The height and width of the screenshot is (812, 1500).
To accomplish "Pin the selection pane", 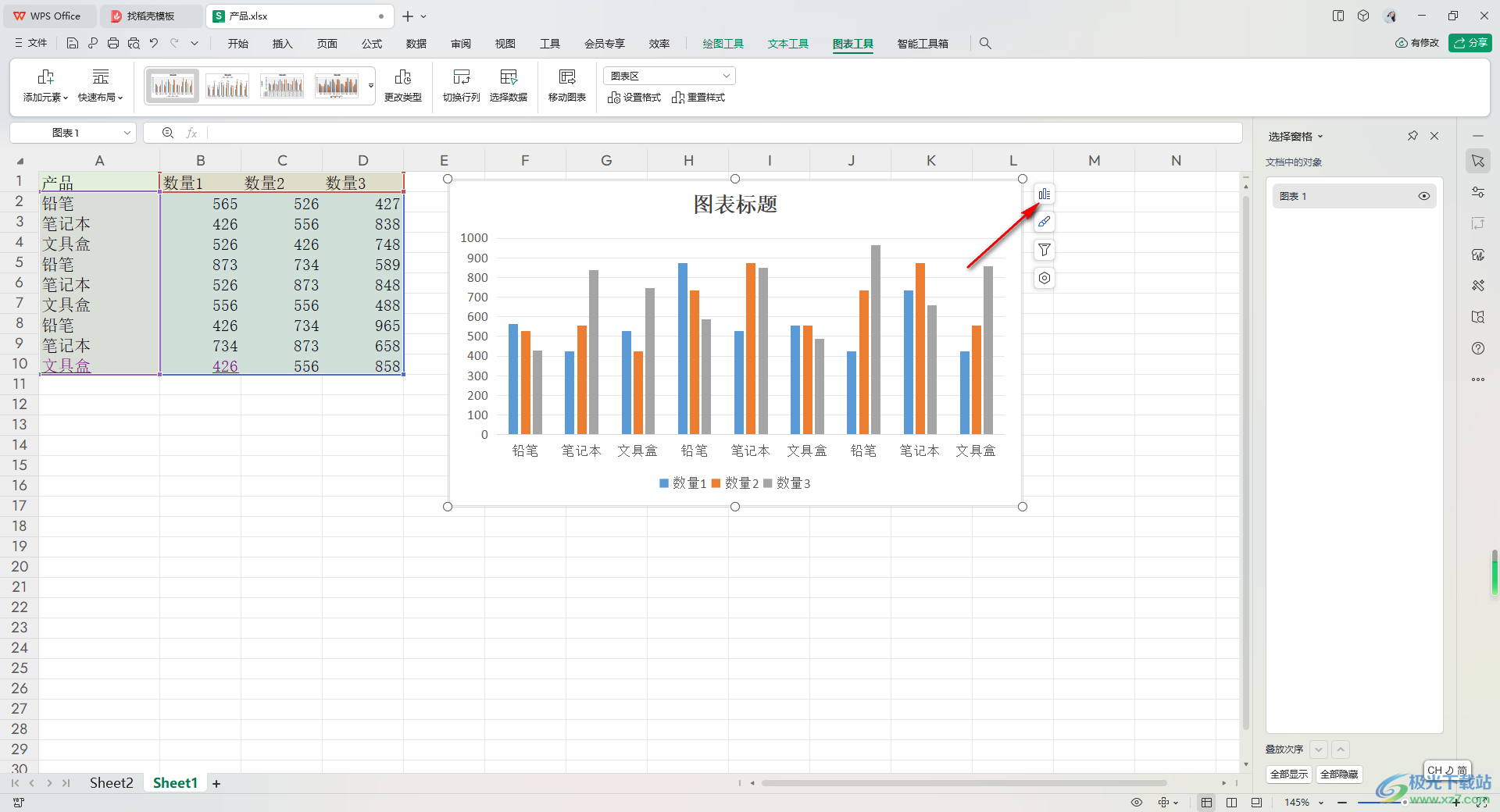I will tap(1412, 136).
